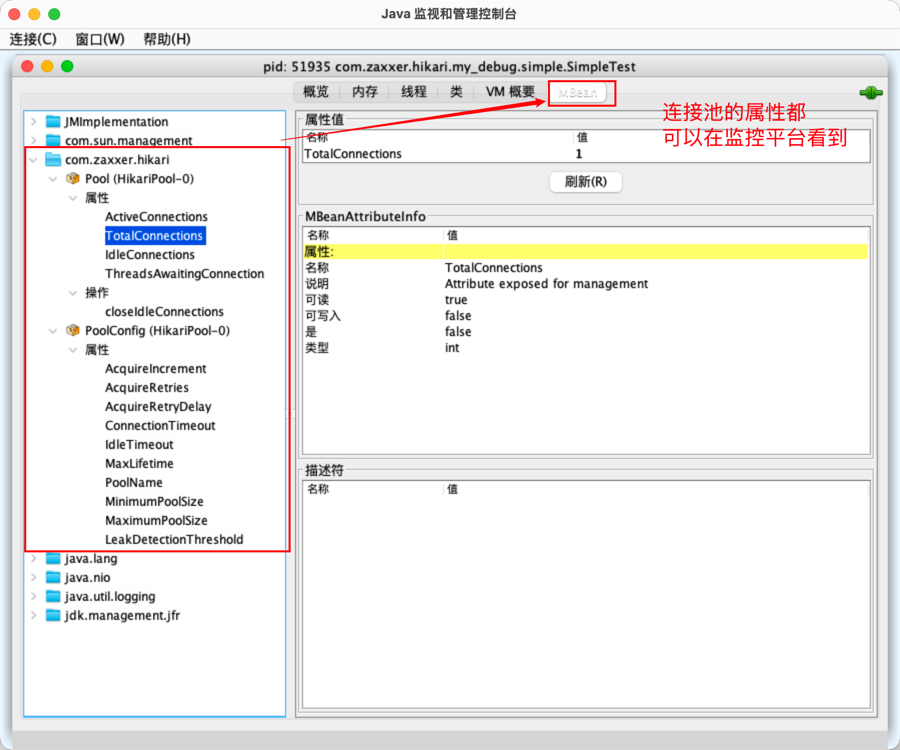
Task: Click the java.lang folder icon
Action: pyautogui.click(x=53, y=559)
